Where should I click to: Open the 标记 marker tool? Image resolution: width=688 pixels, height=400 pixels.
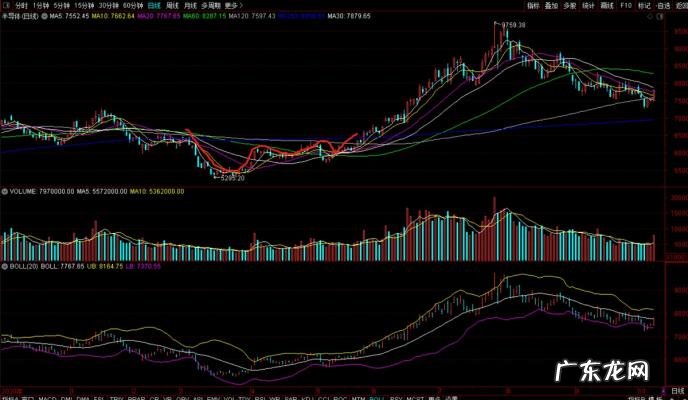pyautogui.click(x=643, y=5)
